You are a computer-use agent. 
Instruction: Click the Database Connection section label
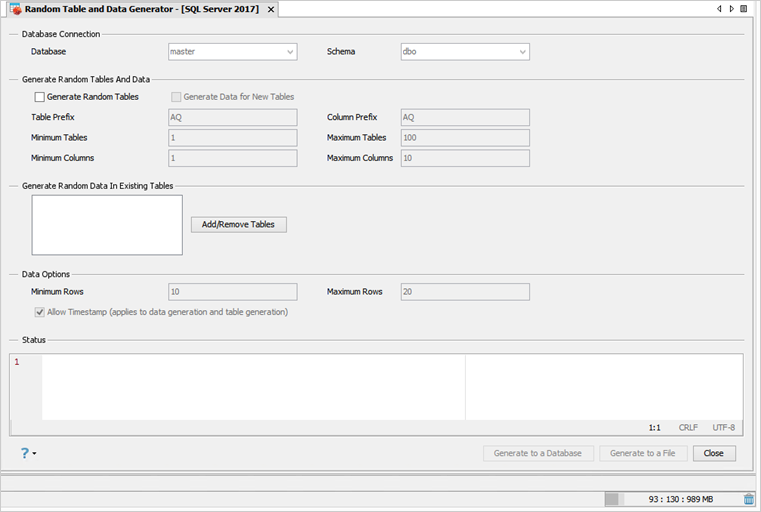(x=61, y=34)
